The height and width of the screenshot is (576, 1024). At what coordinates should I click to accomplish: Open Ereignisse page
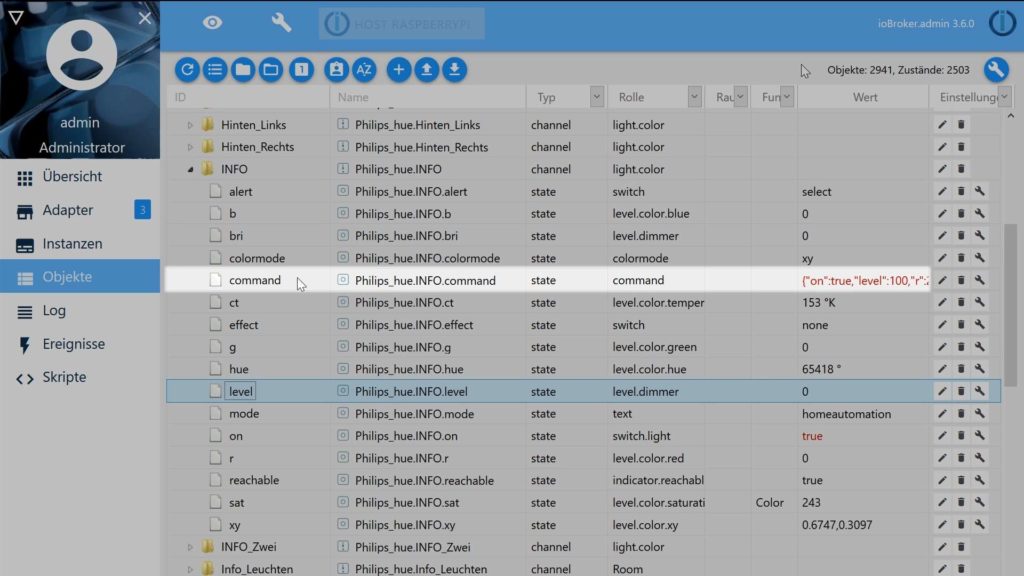pyautogui.click(x=80, y=344)
